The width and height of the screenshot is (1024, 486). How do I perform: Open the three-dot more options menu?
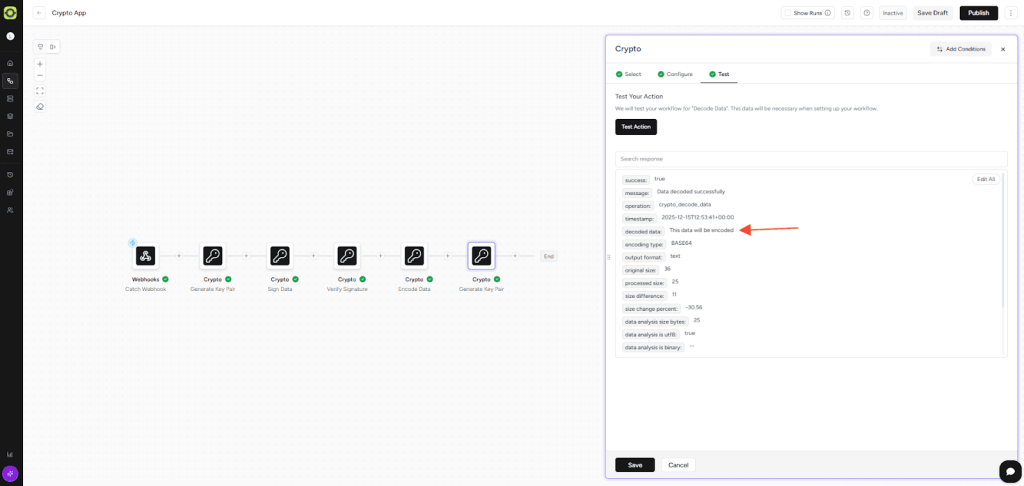coord(1010,13)
